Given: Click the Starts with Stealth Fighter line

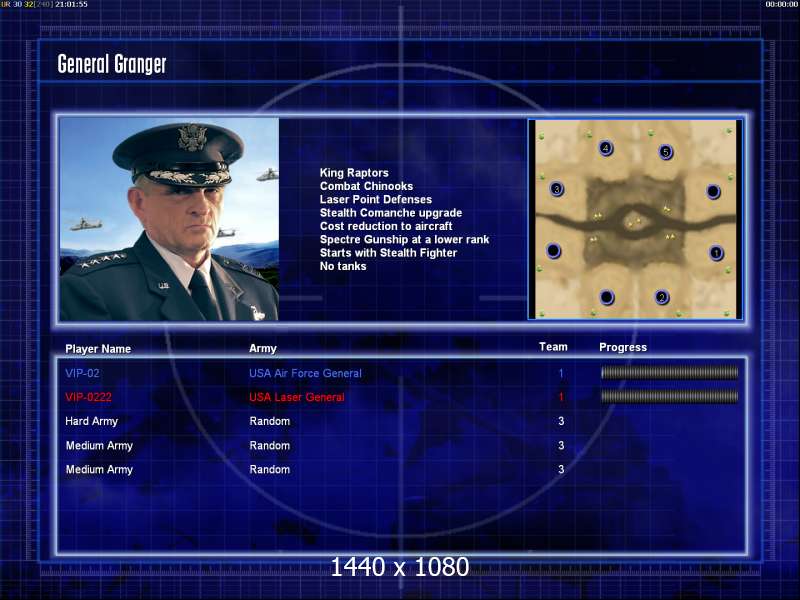Looking at the screenshot, I should [388, 253].
